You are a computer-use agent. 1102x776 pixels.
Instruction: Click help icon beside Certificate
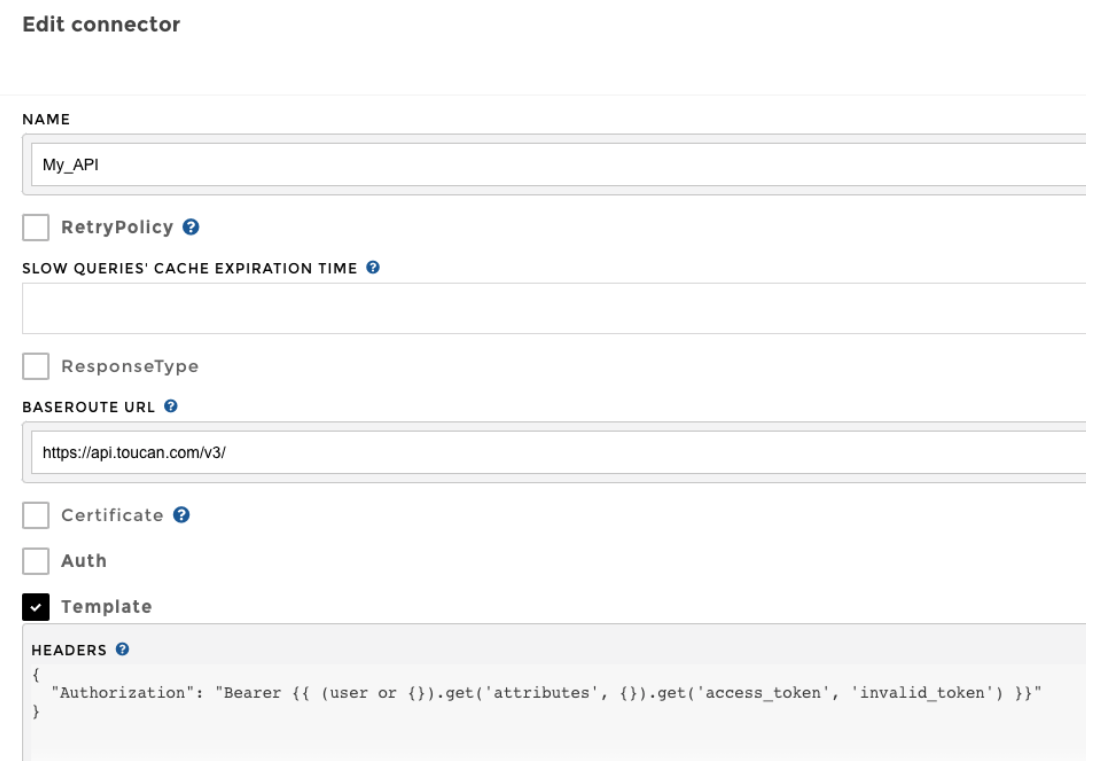coord(181,516)
